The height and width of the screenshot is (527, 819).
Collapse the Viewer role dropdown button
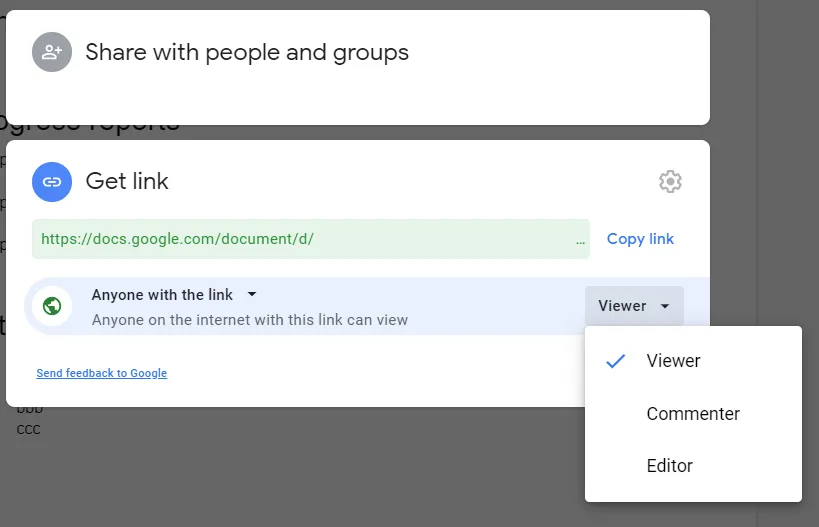coord(634,306)
